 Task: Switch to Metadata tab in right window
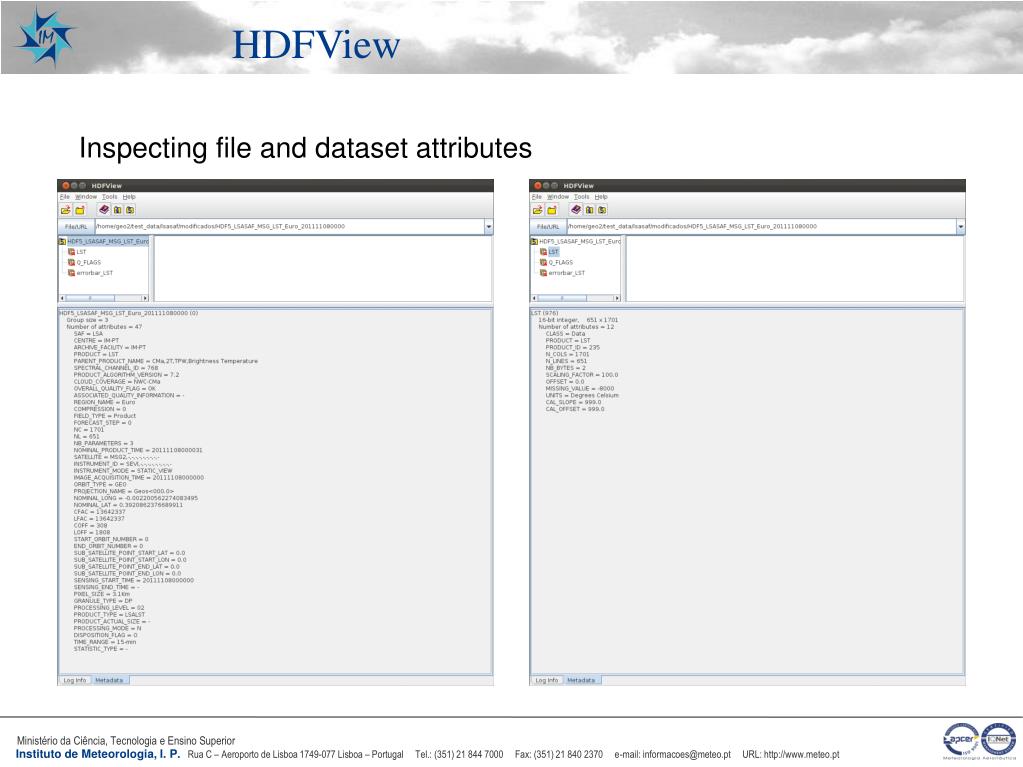tap(581, 680)
